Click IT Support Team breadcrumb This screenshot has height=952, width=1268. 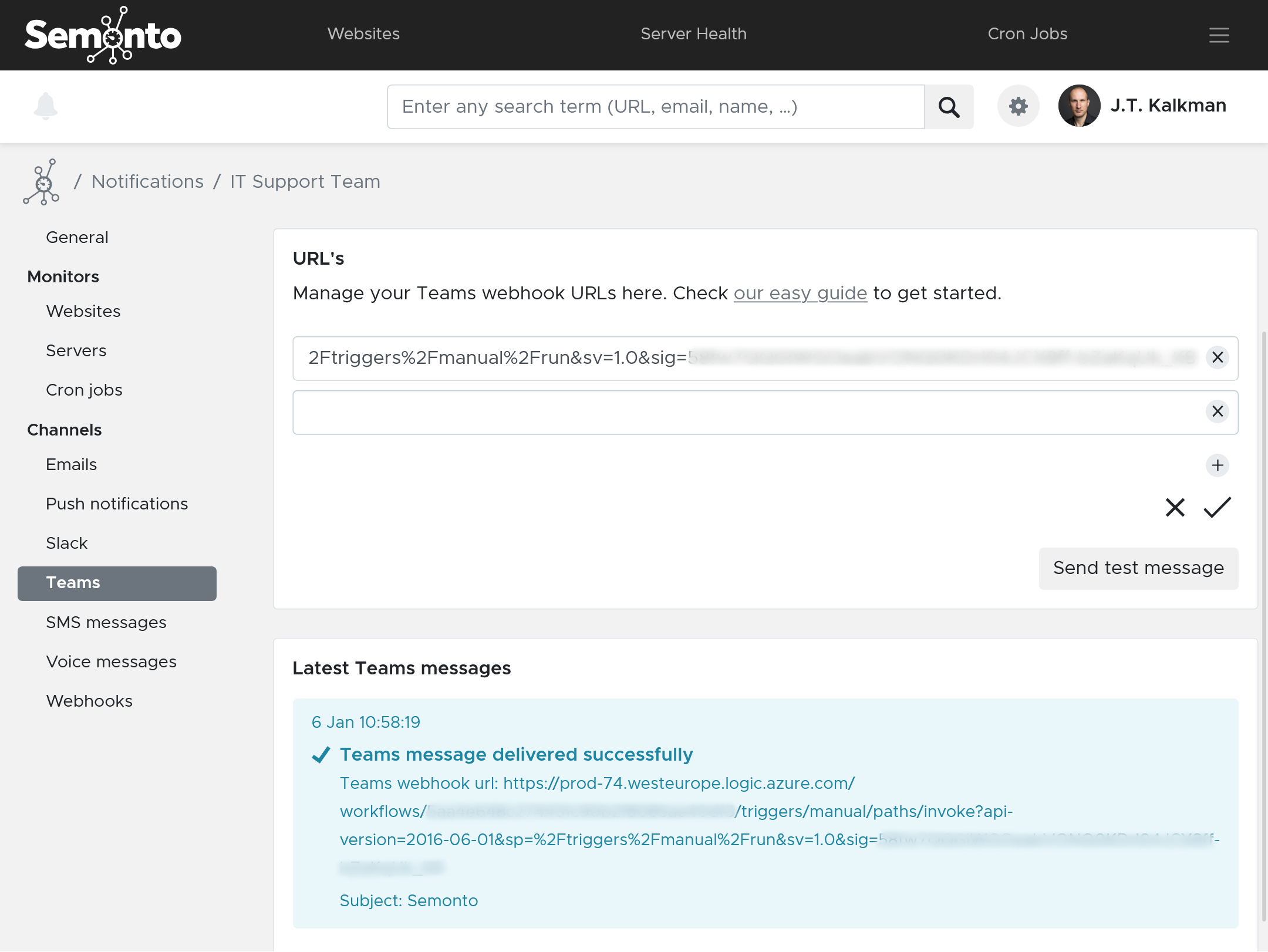(305, 182)
